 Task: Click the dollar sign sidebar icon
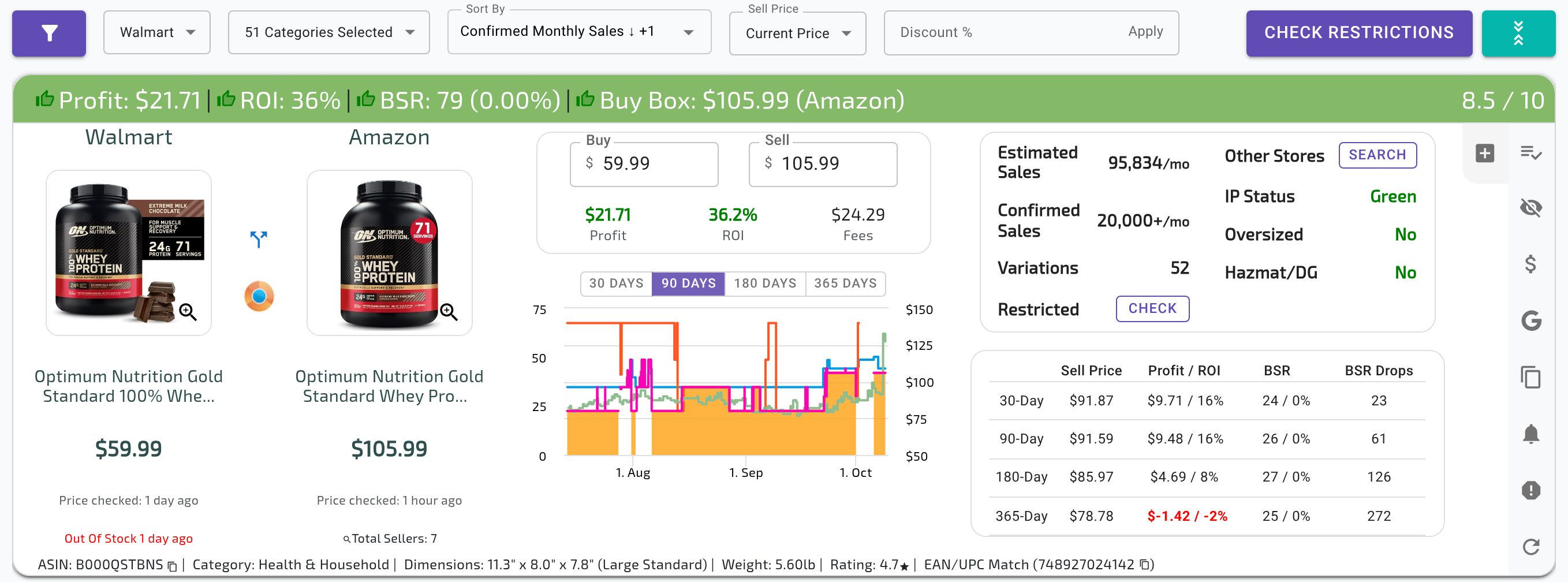pyautogui.click(x=1531, y=264)
